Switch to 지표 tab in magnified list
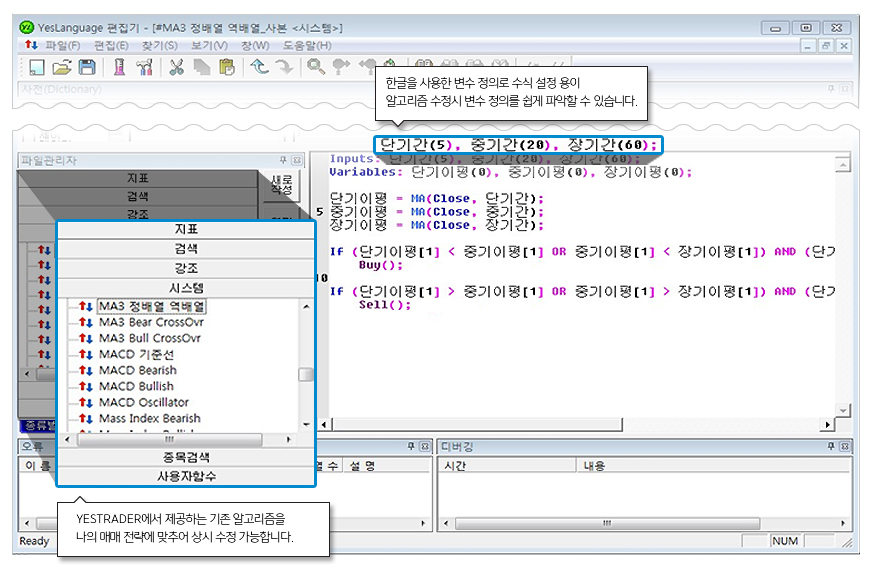This screenshot has height=580, width=871. click(186, 229)
